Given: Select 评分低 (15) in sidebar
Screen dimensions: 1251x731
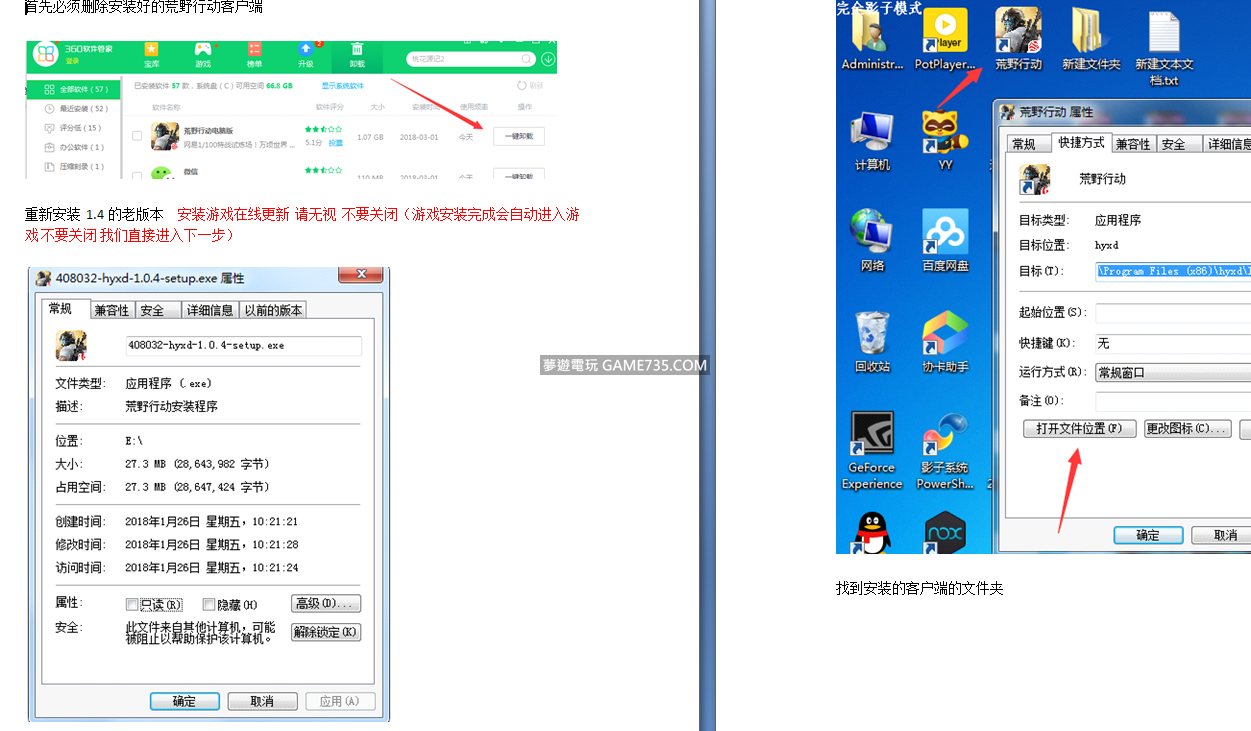Looking at the screenshot, I should point(73,128).
